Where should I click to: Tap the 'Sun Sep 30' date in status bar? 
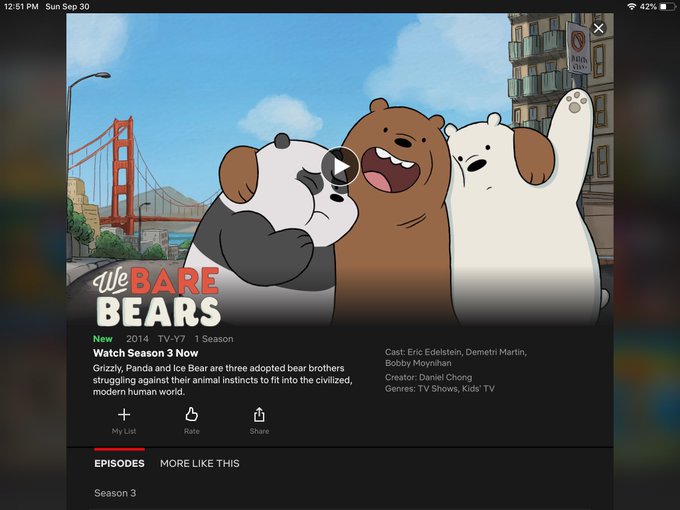[x=67, y=7]
